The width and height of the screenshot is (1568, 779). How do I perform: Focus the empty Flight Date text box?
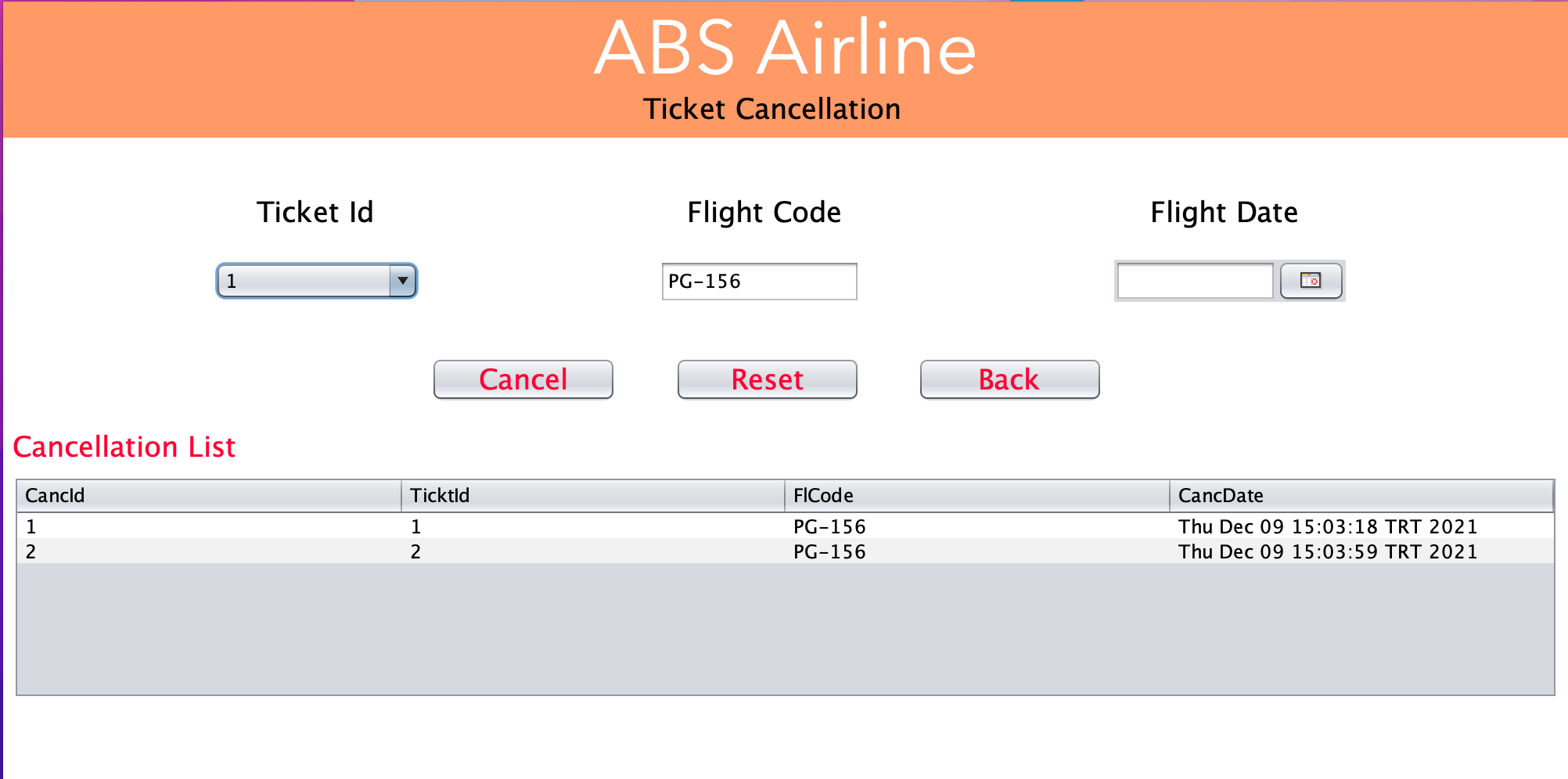pos(1195,281)
